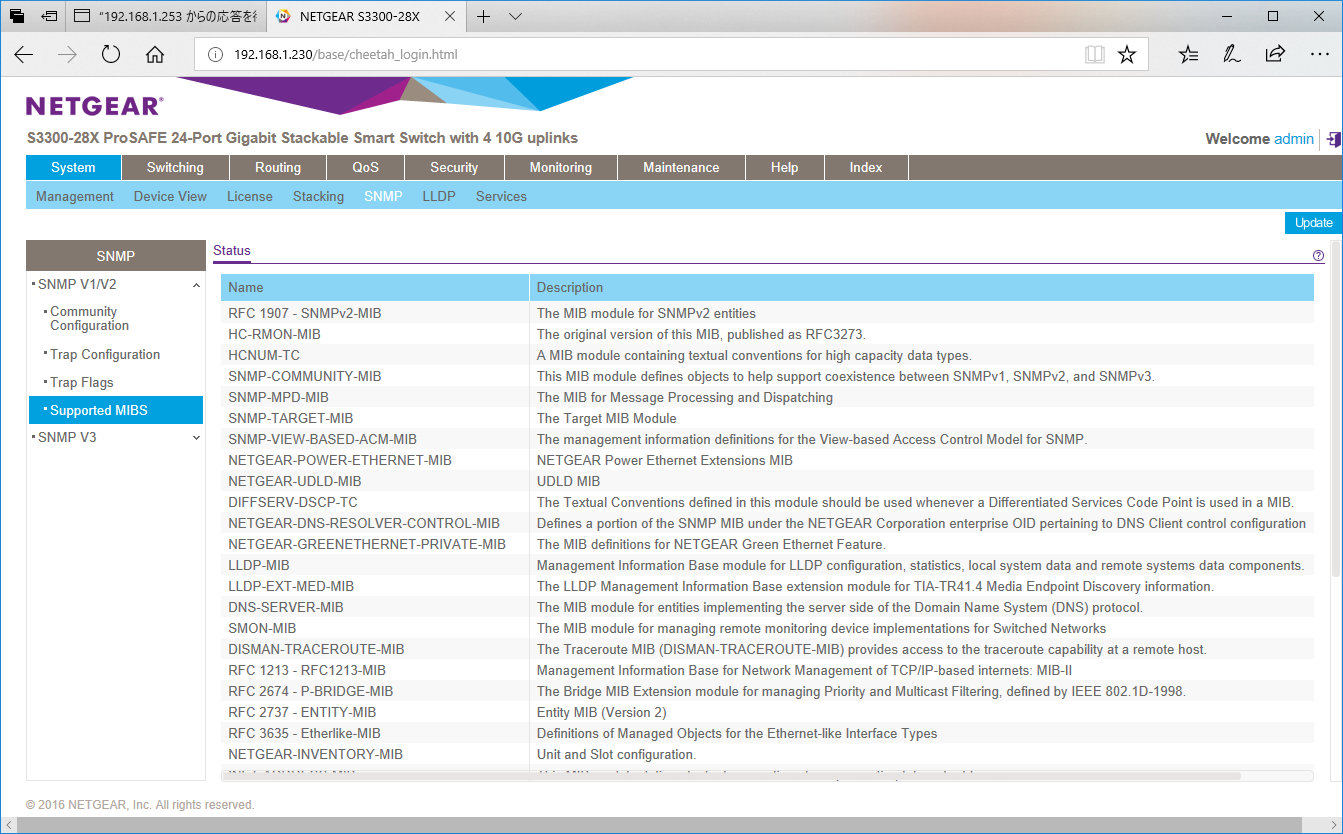Click the admin user link
Viewport: 1343px width, 834px height.
click(x=1294, y=139)
